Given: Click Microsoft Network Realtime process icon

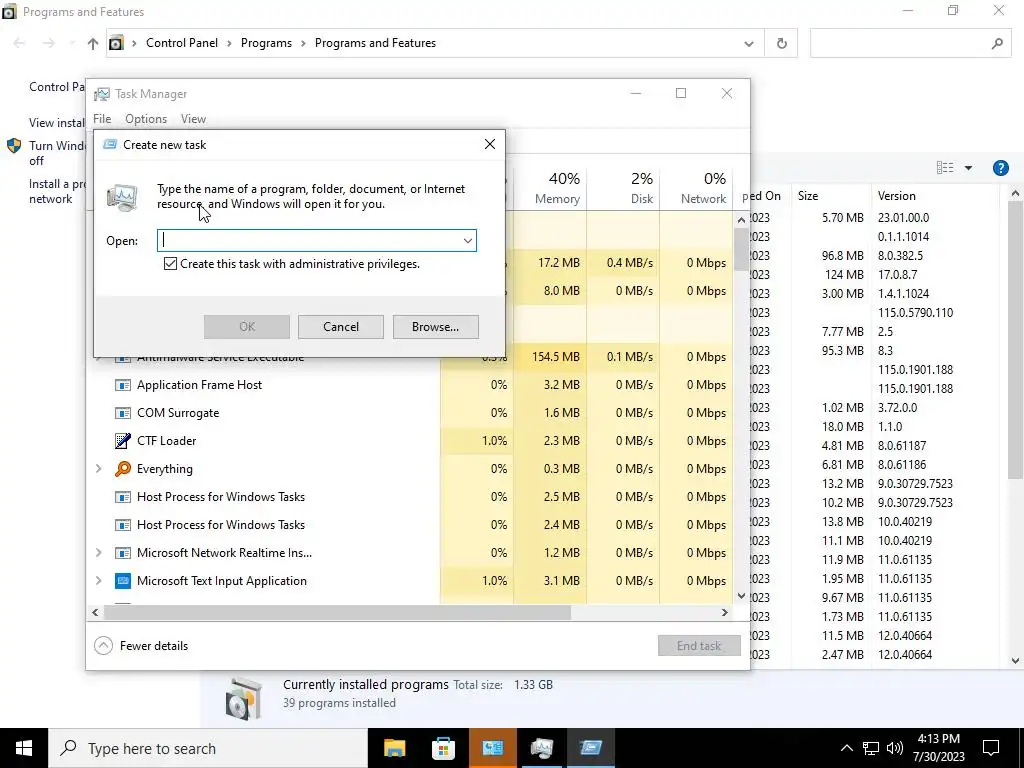Looking at the screenshot, I should (x=123, y=552).
